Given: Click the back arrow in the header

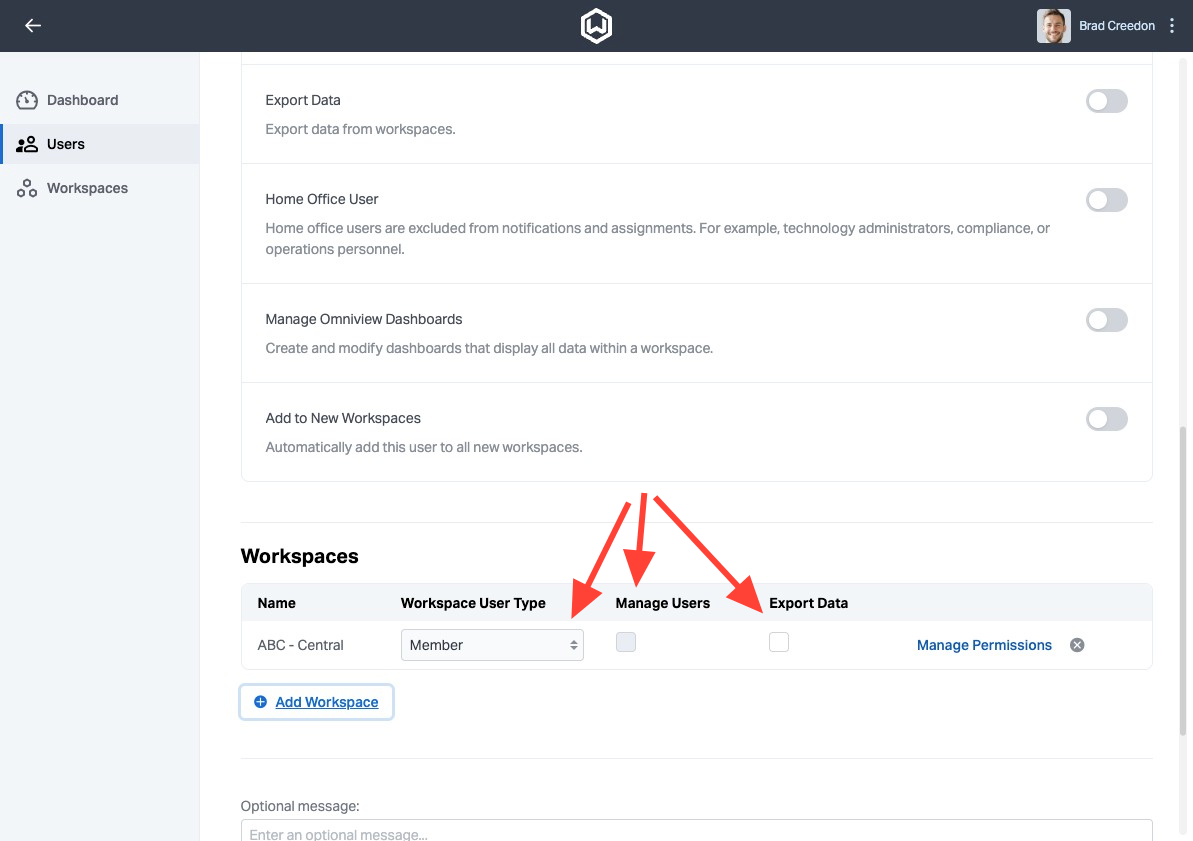Looking at the screenshot, I should pos(32,25).
